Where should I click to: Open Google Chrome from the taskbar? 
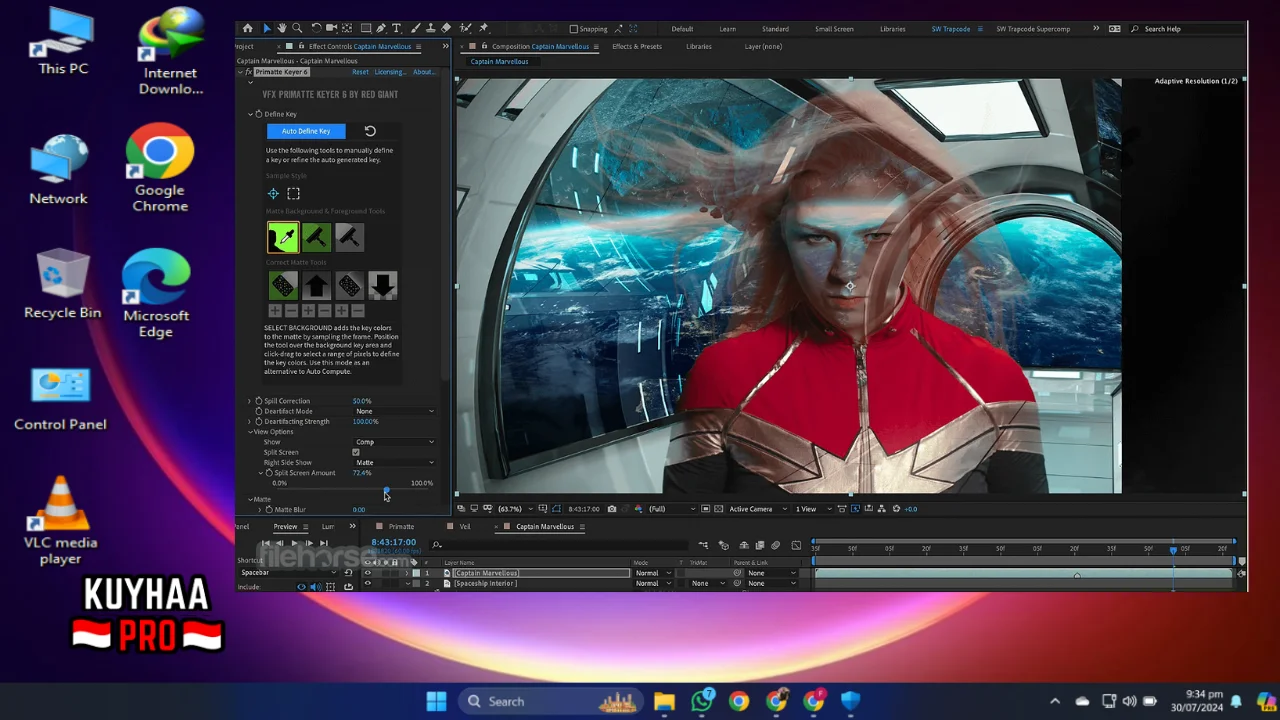tap(739, 701)
